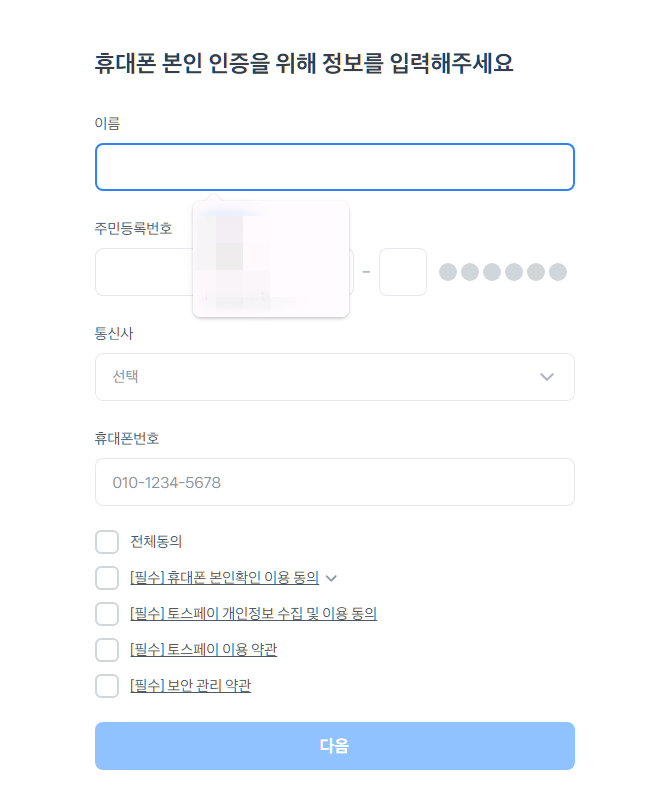Click the autofill suggestion popup under name field
Viewport: 657px width, 800px height.
pos(271,259)
